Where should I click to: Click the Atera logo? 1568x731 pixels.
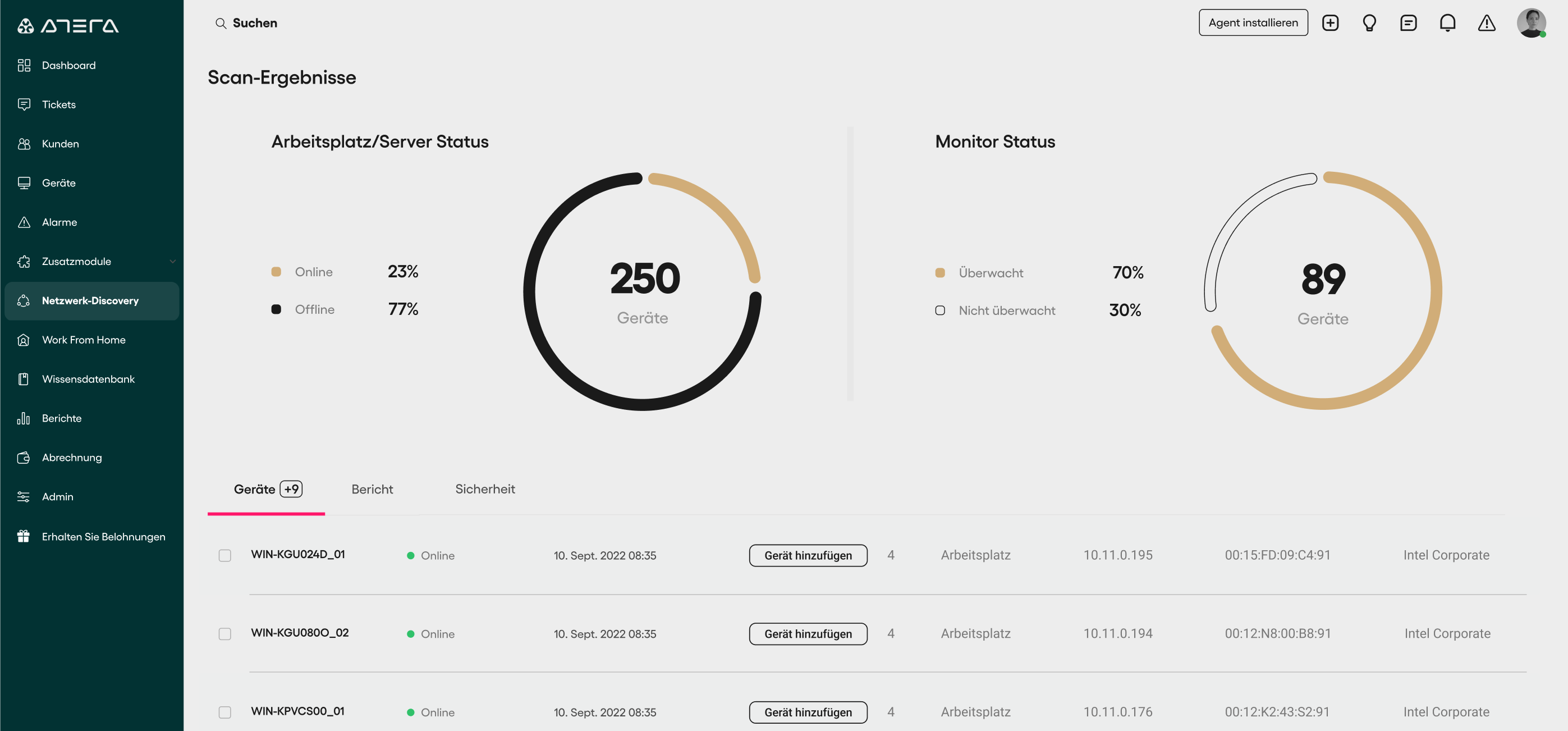[67, 26]
